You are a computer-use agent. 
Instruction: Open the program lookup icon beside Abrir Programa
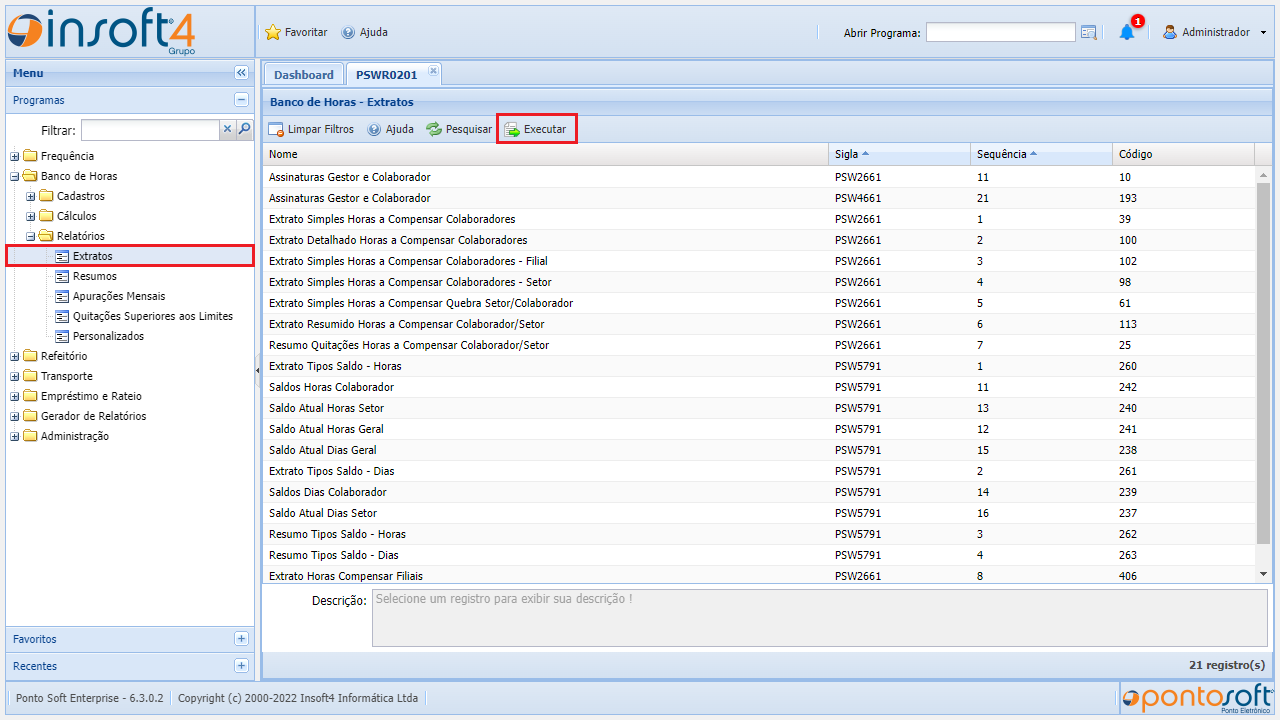(1089, 33)
